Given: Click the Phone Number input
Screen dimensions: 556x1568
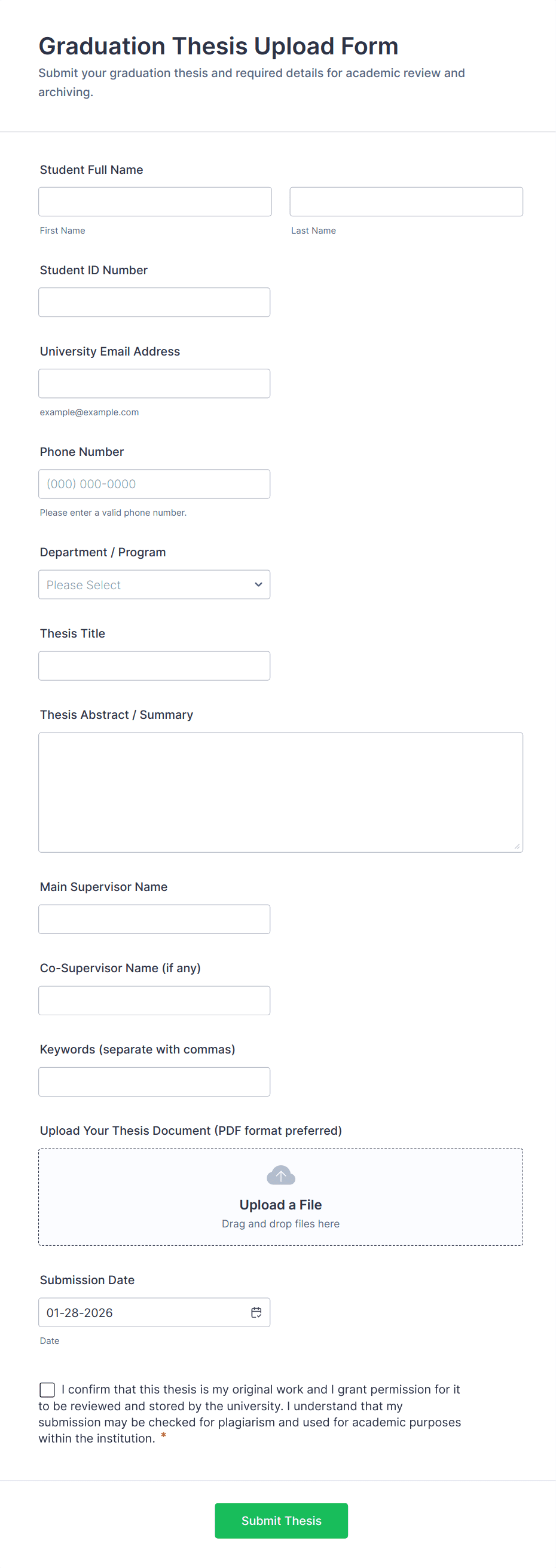Looking at the screenshot, I should tap(154, 483).
